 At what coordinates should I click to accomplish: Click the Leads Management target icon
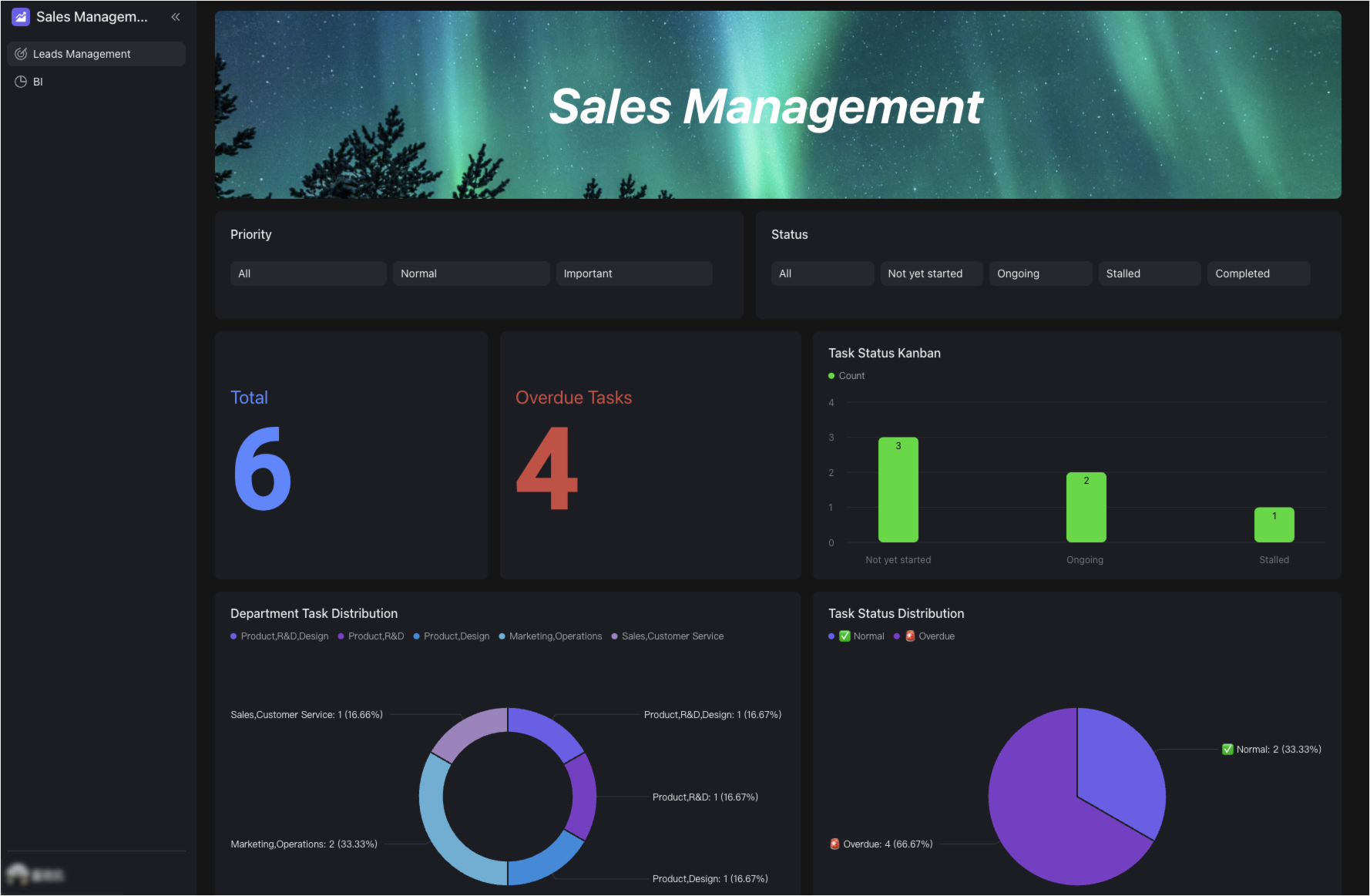coord(21,54)
